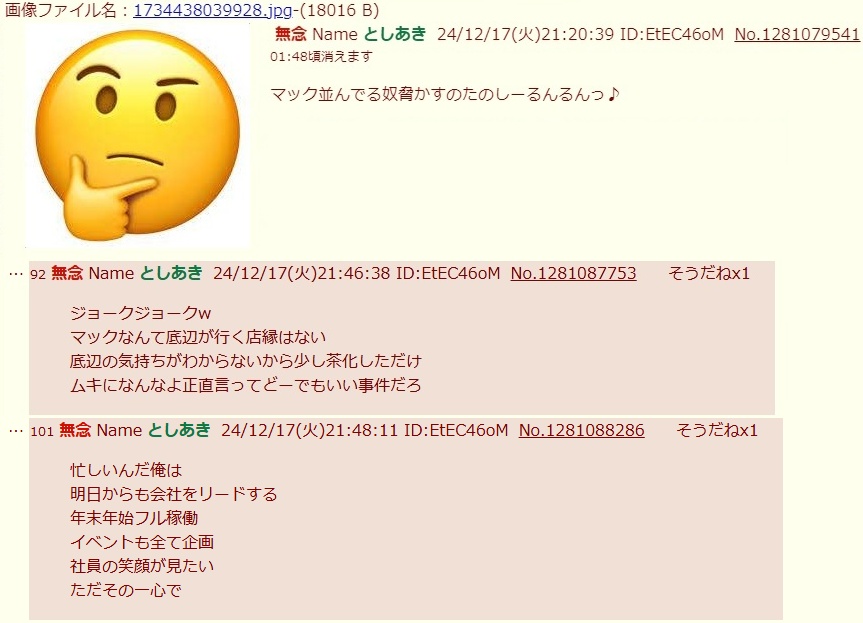The image size is (863, 623).
Task: Click the 無念 title of original post
Action: pyautogui.click(x=291, y=34)
